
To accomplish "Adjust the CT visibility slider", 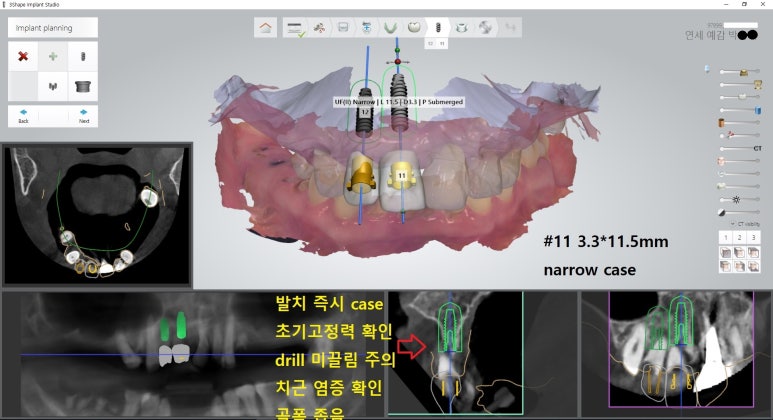I will (739, 148).
